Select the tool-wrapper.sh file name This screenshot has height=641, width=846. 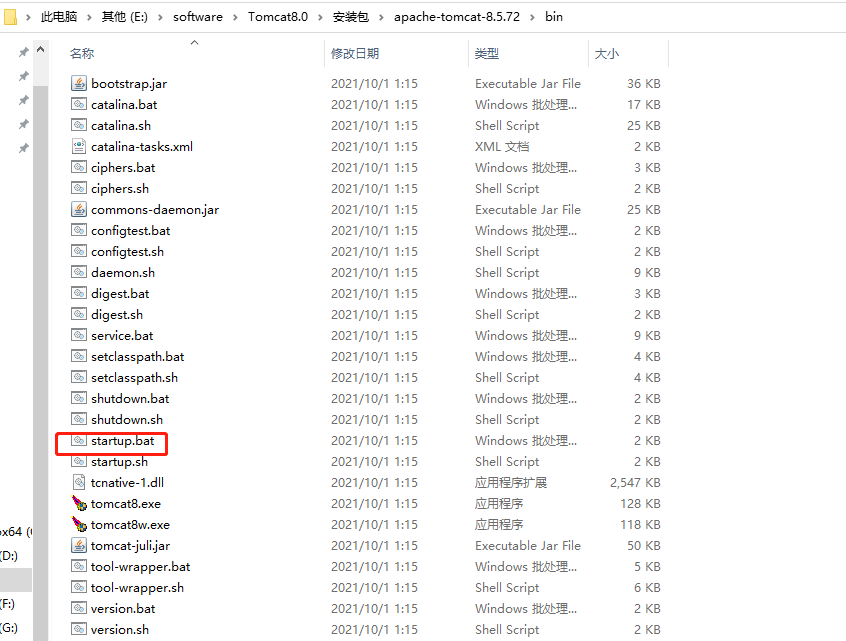click(137, 588)
